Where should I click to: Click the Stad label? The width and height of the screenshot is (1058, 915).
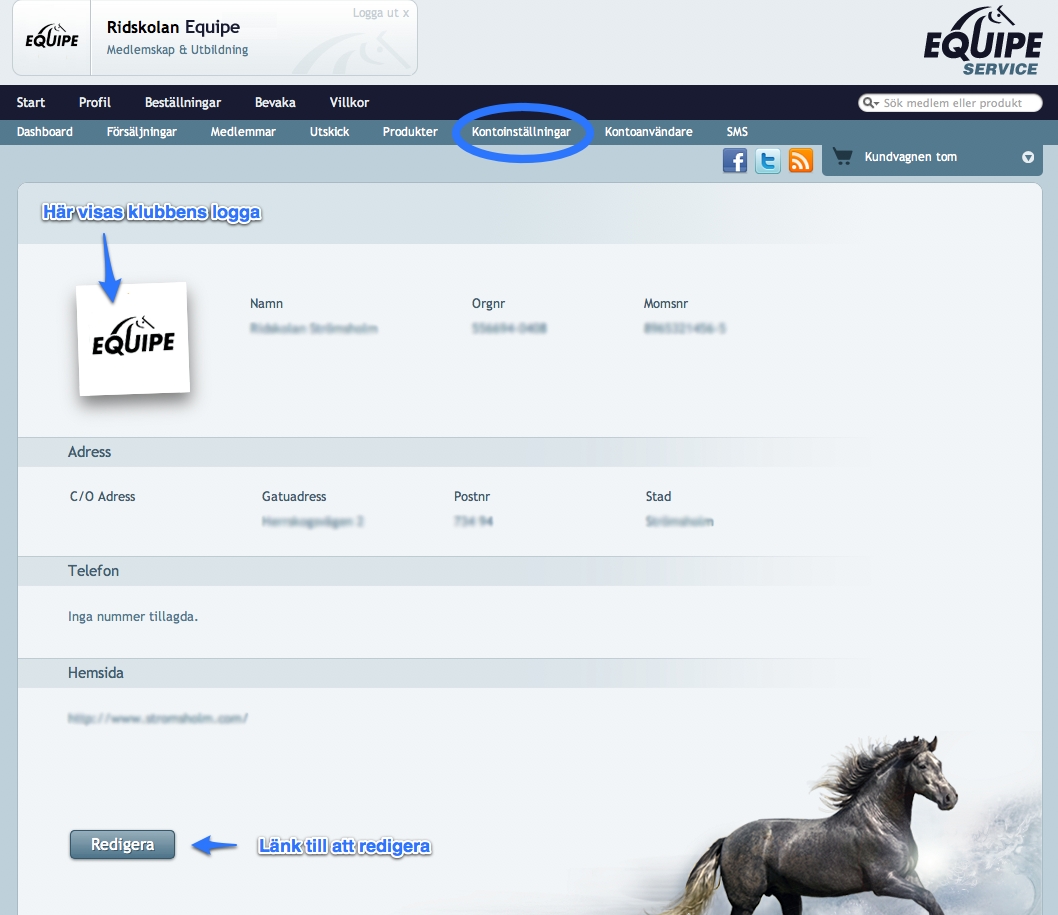659,497
